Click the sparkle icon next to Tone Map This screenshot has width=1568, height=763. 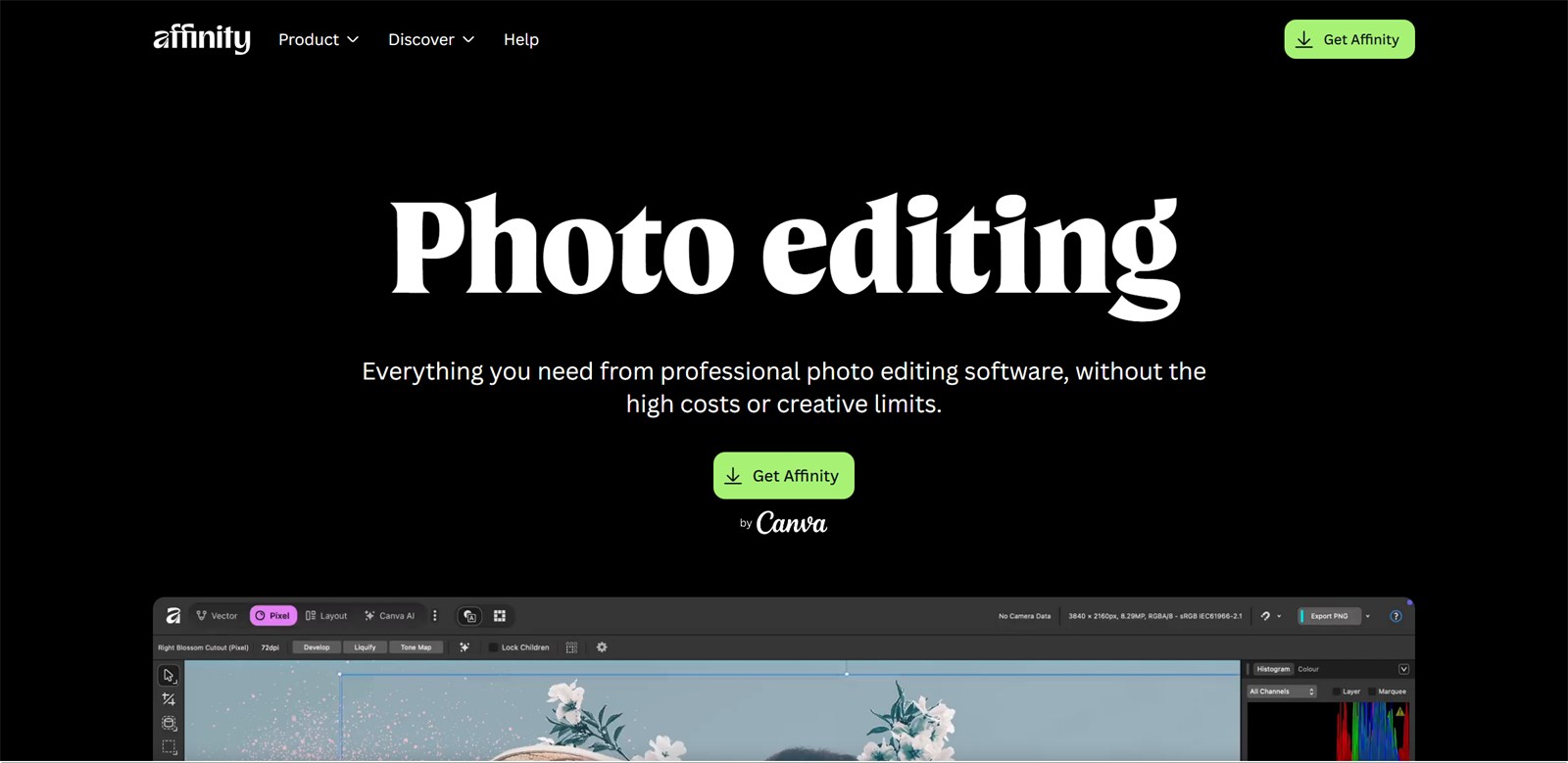click(465, 647)
